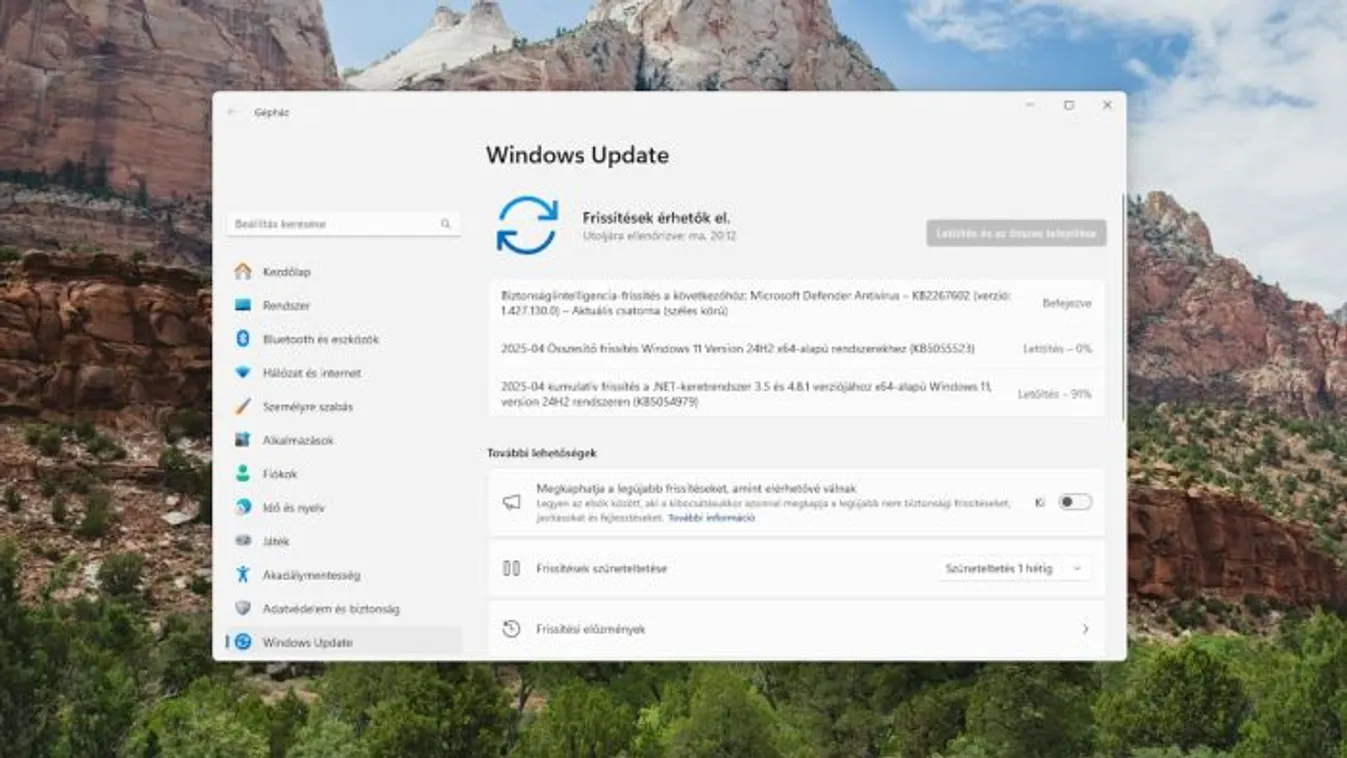
Task: Click the Letöltés – 0% status
Action: (x=1057, y=348)
